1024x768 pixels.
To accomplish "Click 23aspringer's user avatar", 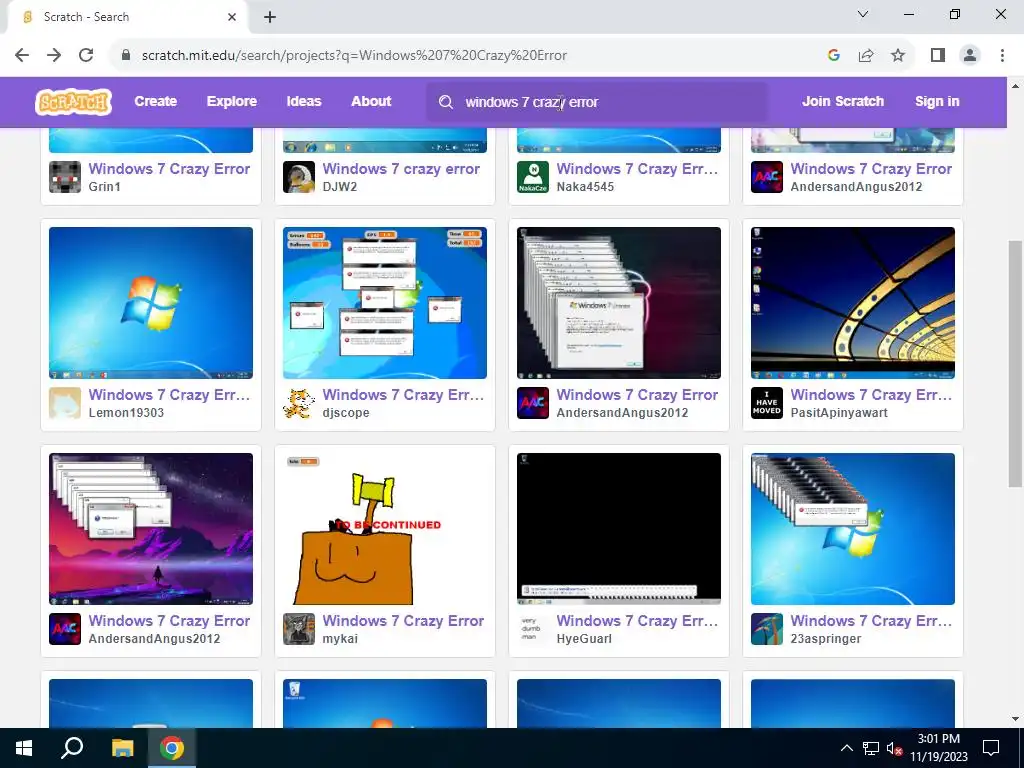I will click(x=767, y=629).
